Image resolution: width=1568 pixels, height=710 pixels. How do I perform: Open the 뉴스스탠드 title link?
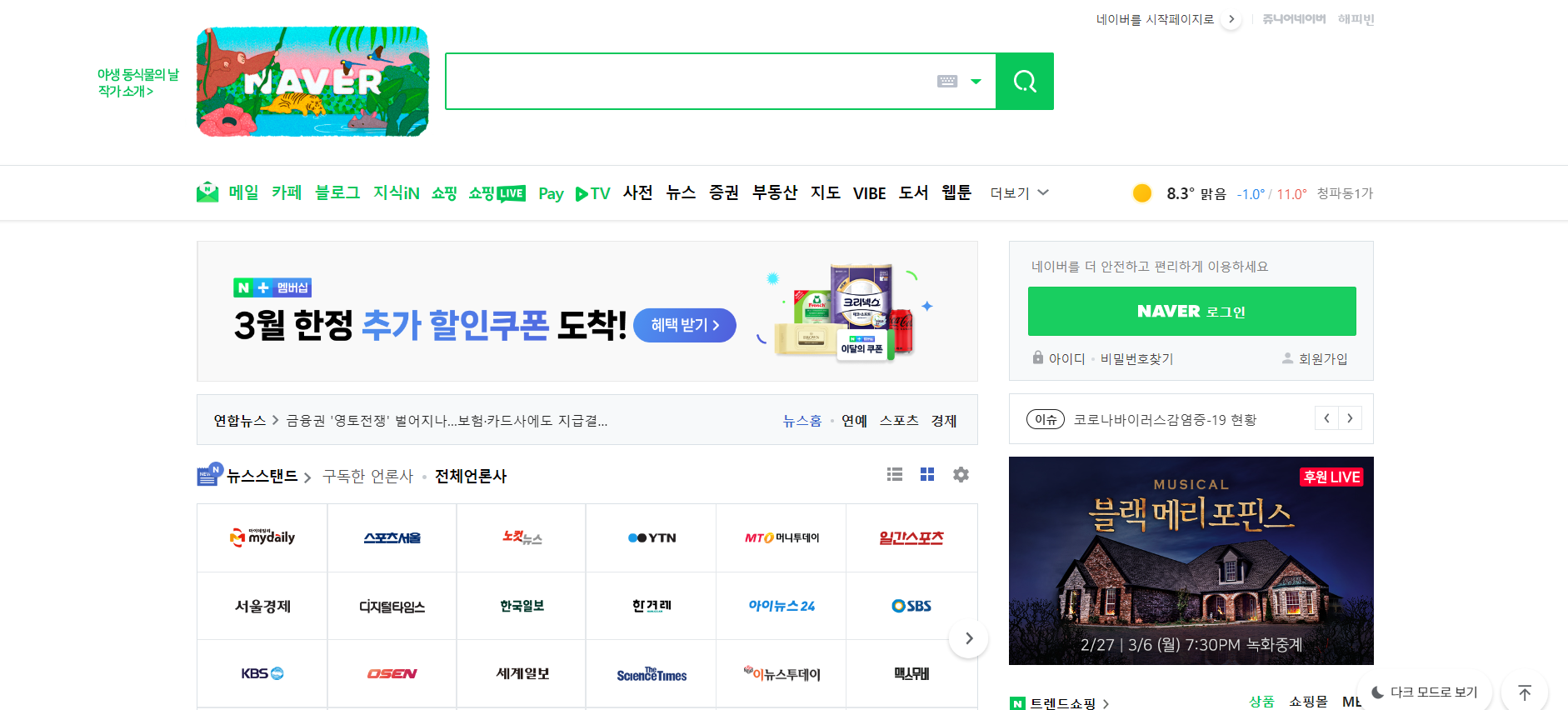(262, 476)
